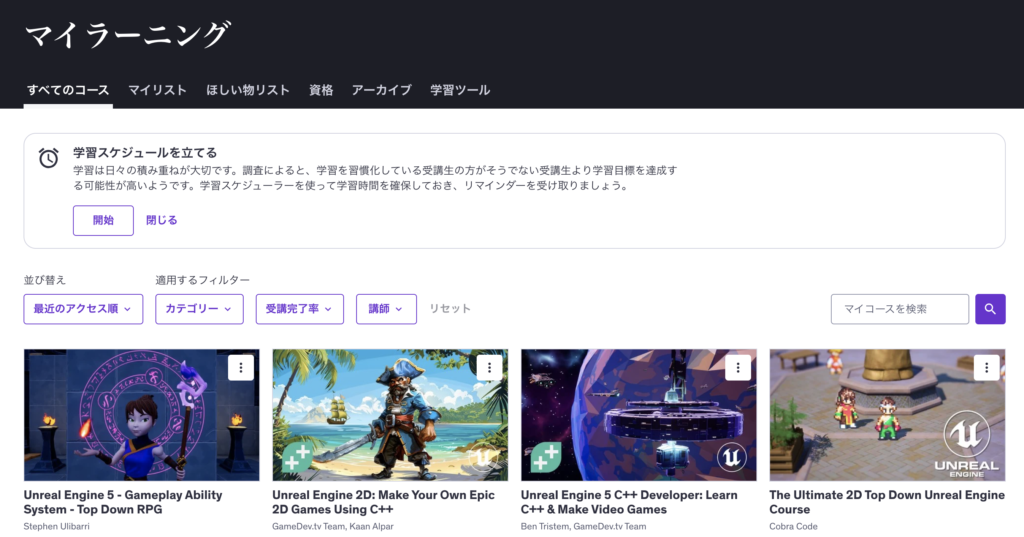This screenshot has height=537, width=1024.
Task: Open the pirate Unreal Engine 2D thumbnail
Action: pos(390,415)
